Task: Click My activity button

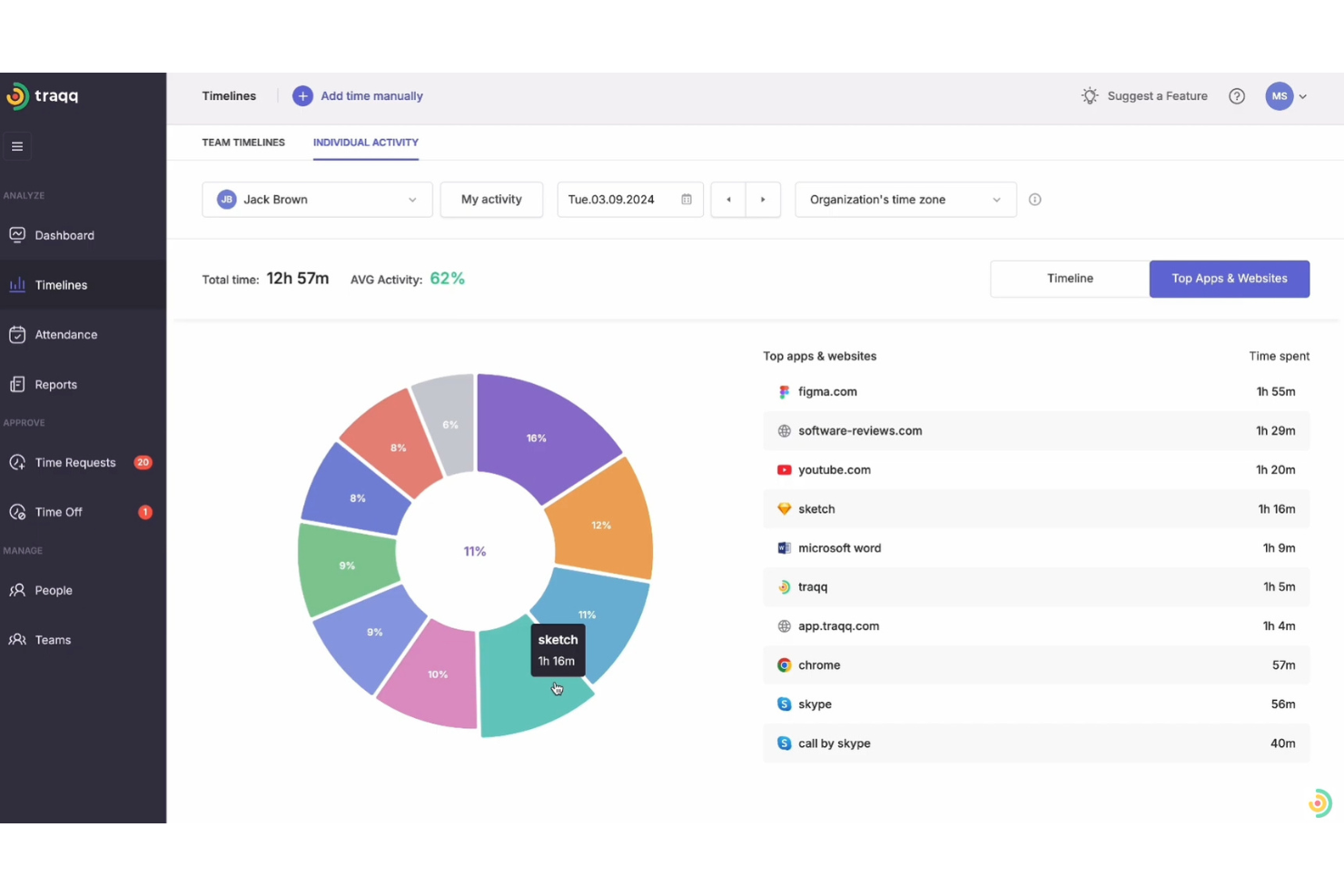Action: pyautogui.click(x=491, y=200)
